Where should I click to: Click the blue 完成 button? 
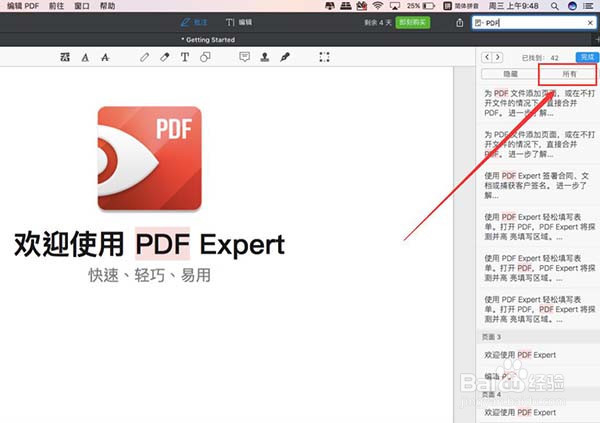[587, 57]
